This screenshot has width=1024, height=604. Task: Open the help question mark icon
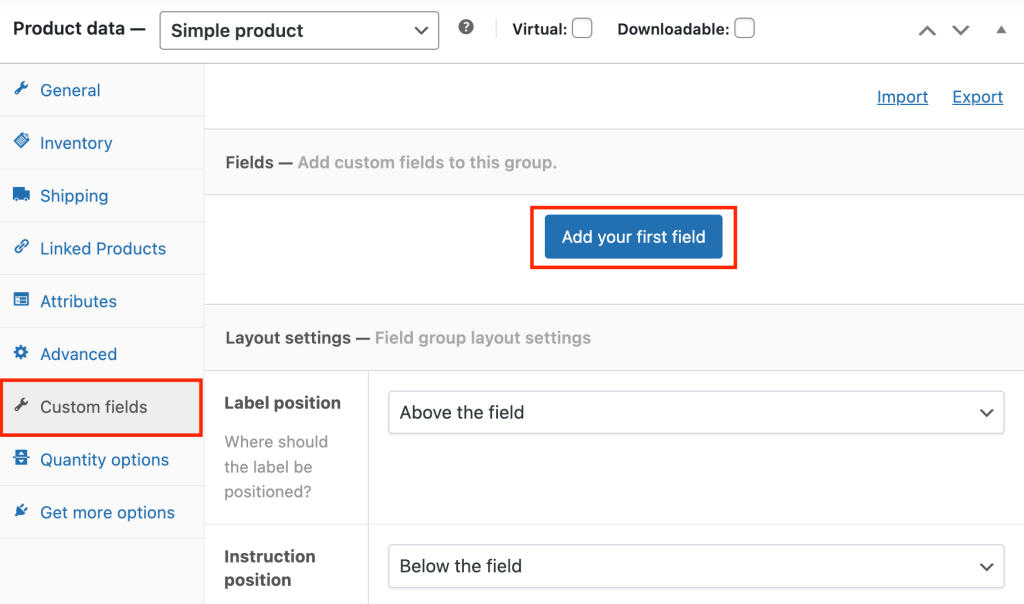pyautogui.click(x=466, y=27)
